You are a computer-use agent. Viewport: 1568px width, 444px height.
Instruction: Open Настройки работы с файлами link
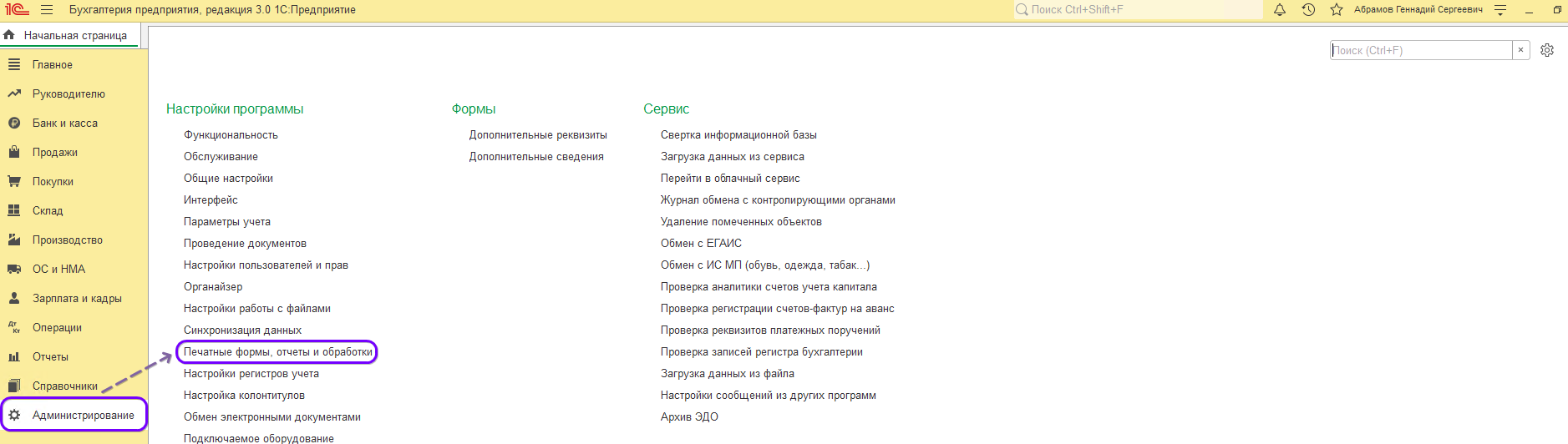(257, 308)
